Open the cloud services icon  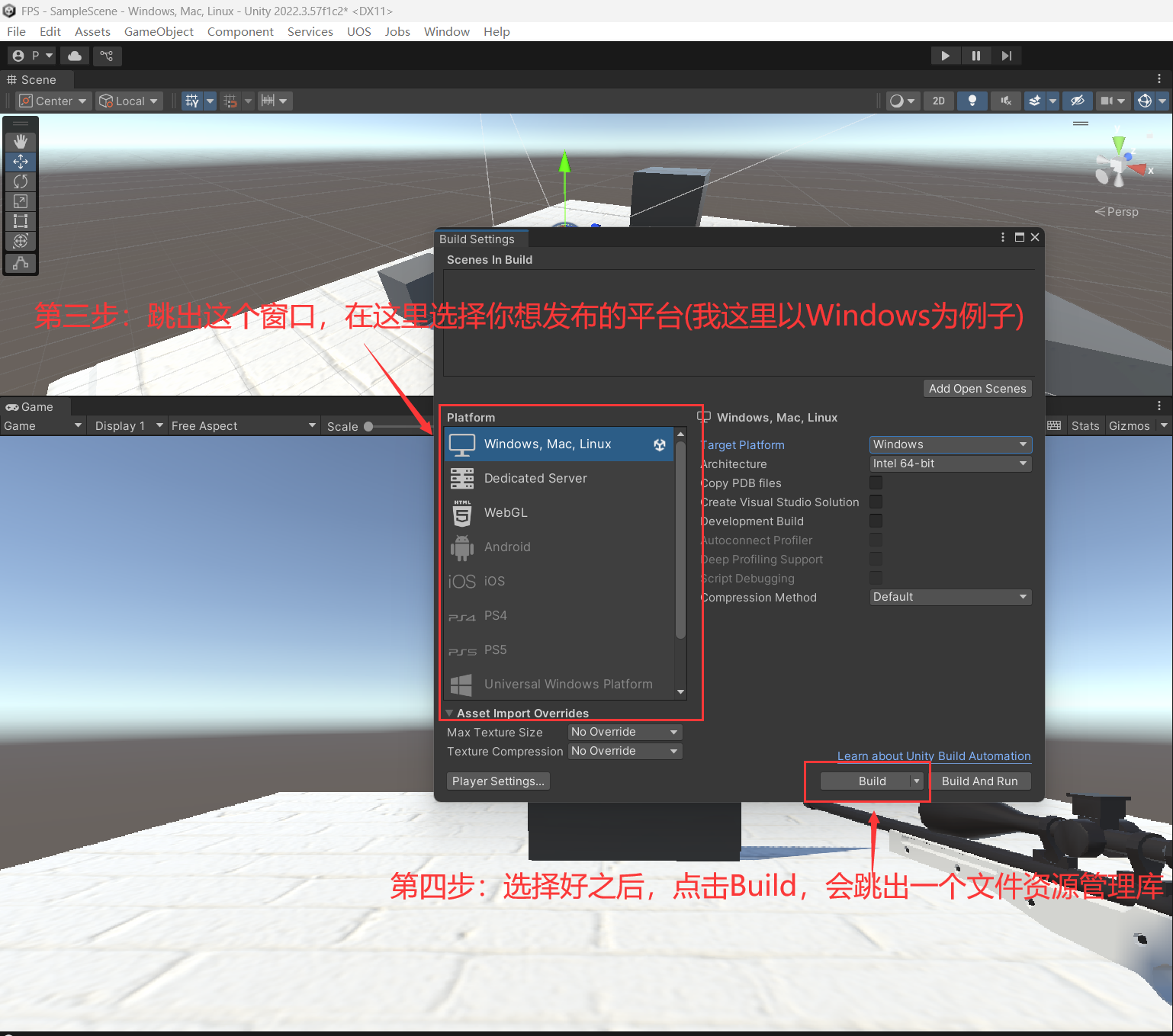pos(75,56)
